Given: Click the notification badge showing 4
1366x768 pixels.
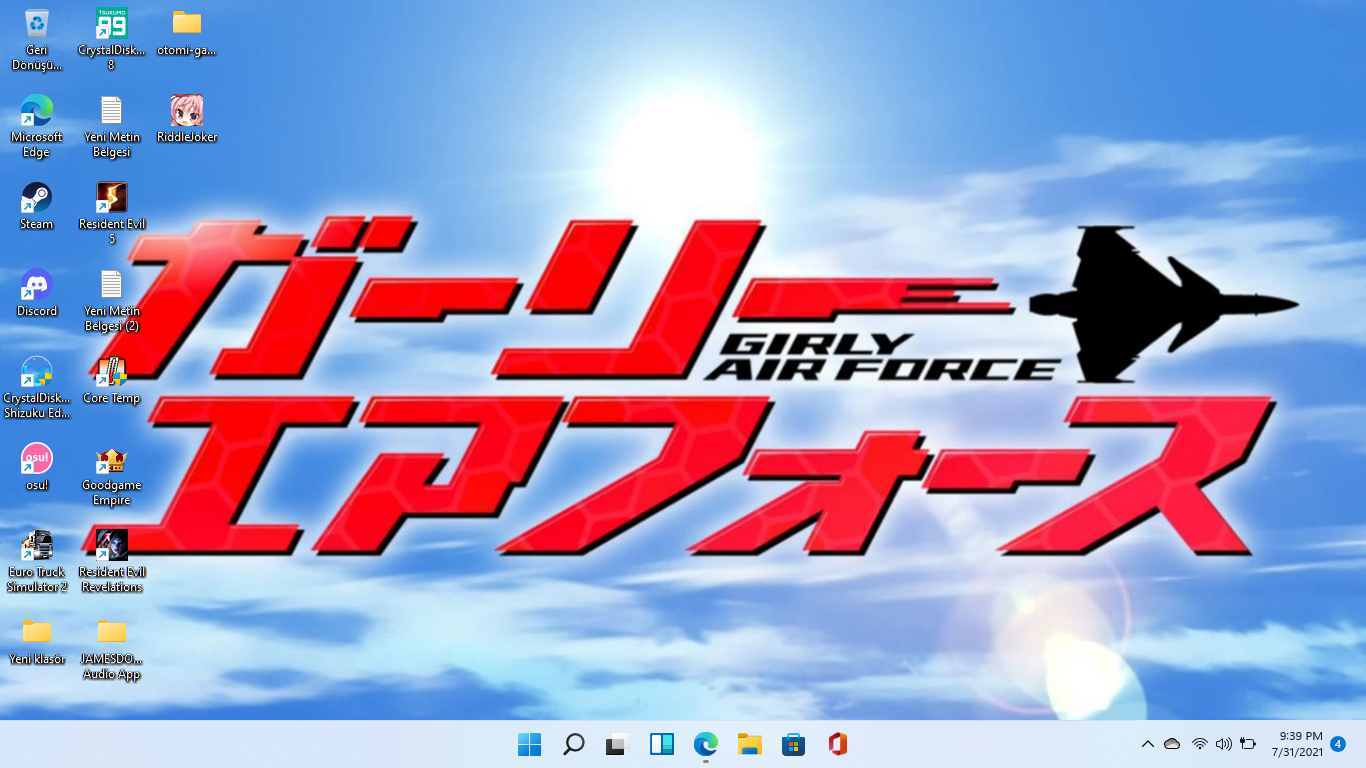Looking at the screenshot, I should click(x=1337, y=744).
